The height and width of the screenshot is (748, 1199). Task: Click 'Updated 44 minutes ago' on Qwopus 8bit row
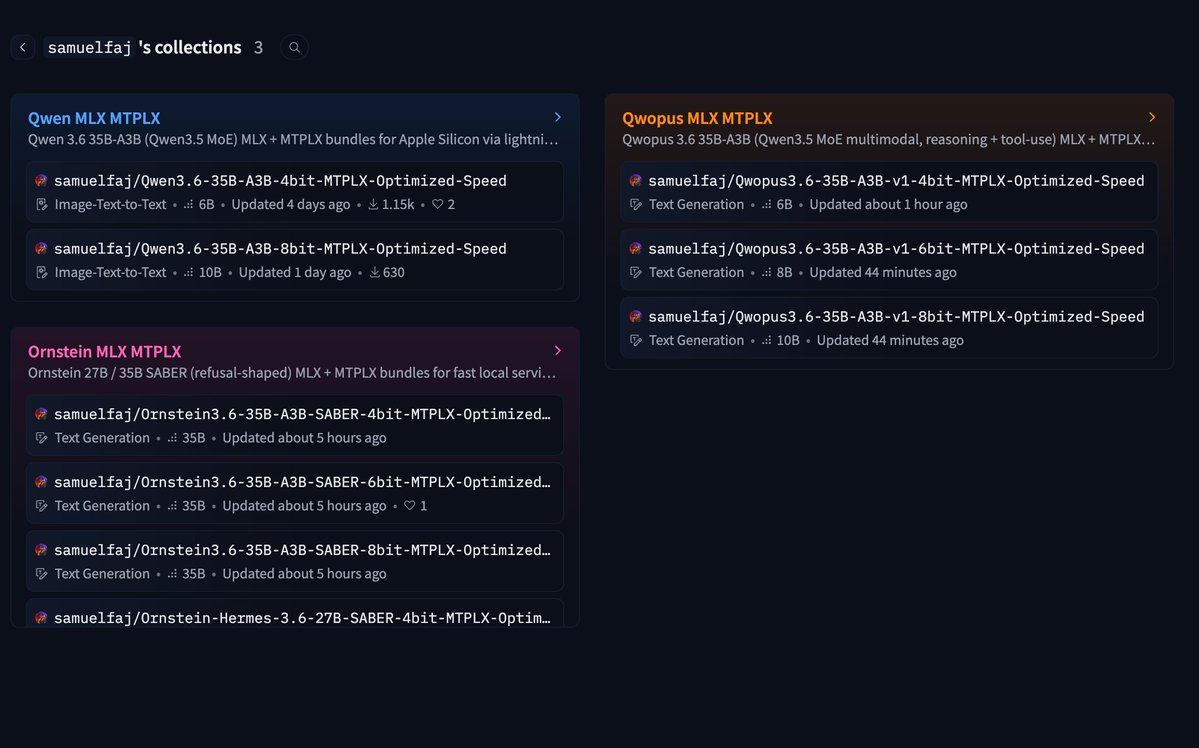890,340
